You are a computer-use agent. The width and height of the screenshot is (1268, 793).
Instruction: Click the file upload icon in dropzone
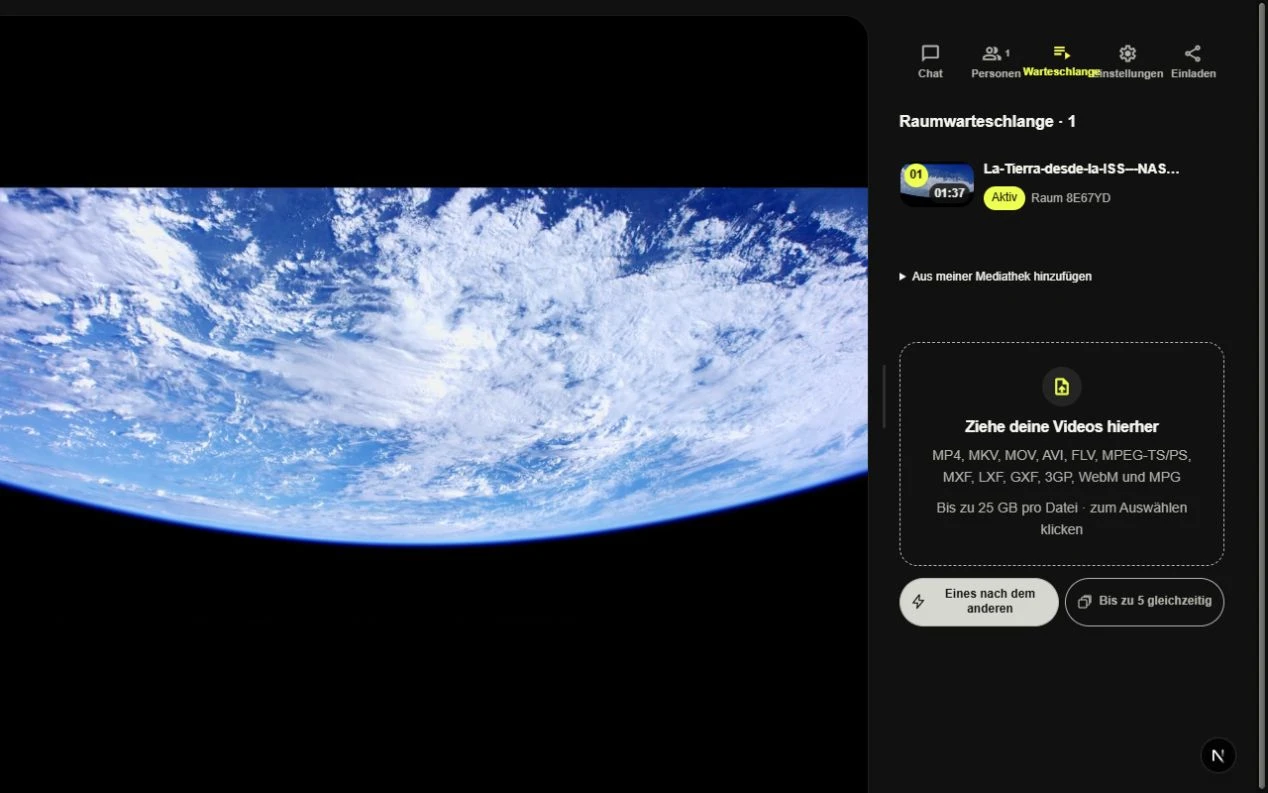point(1062,387)
